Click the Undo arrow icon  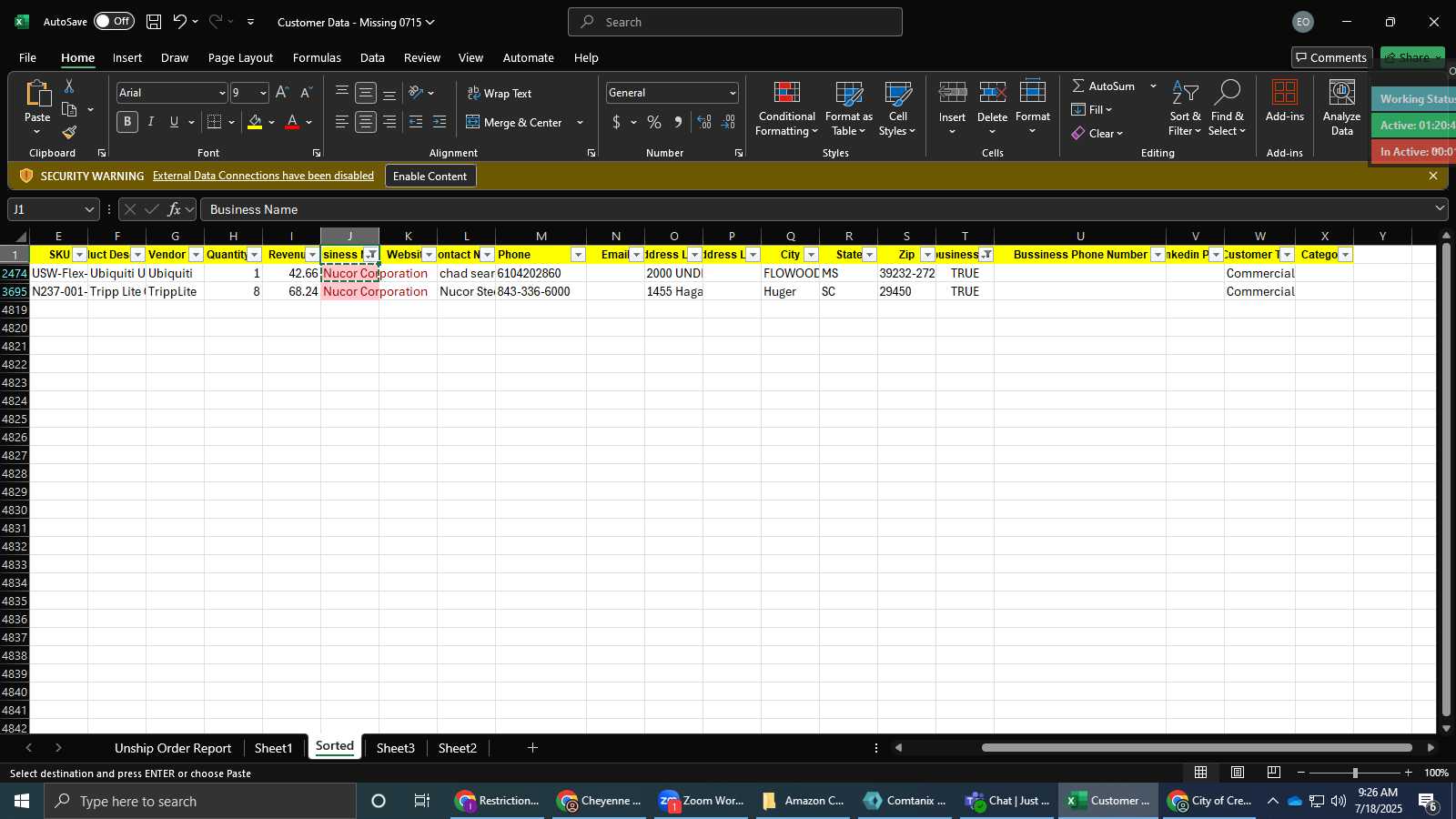pos(180,22)
